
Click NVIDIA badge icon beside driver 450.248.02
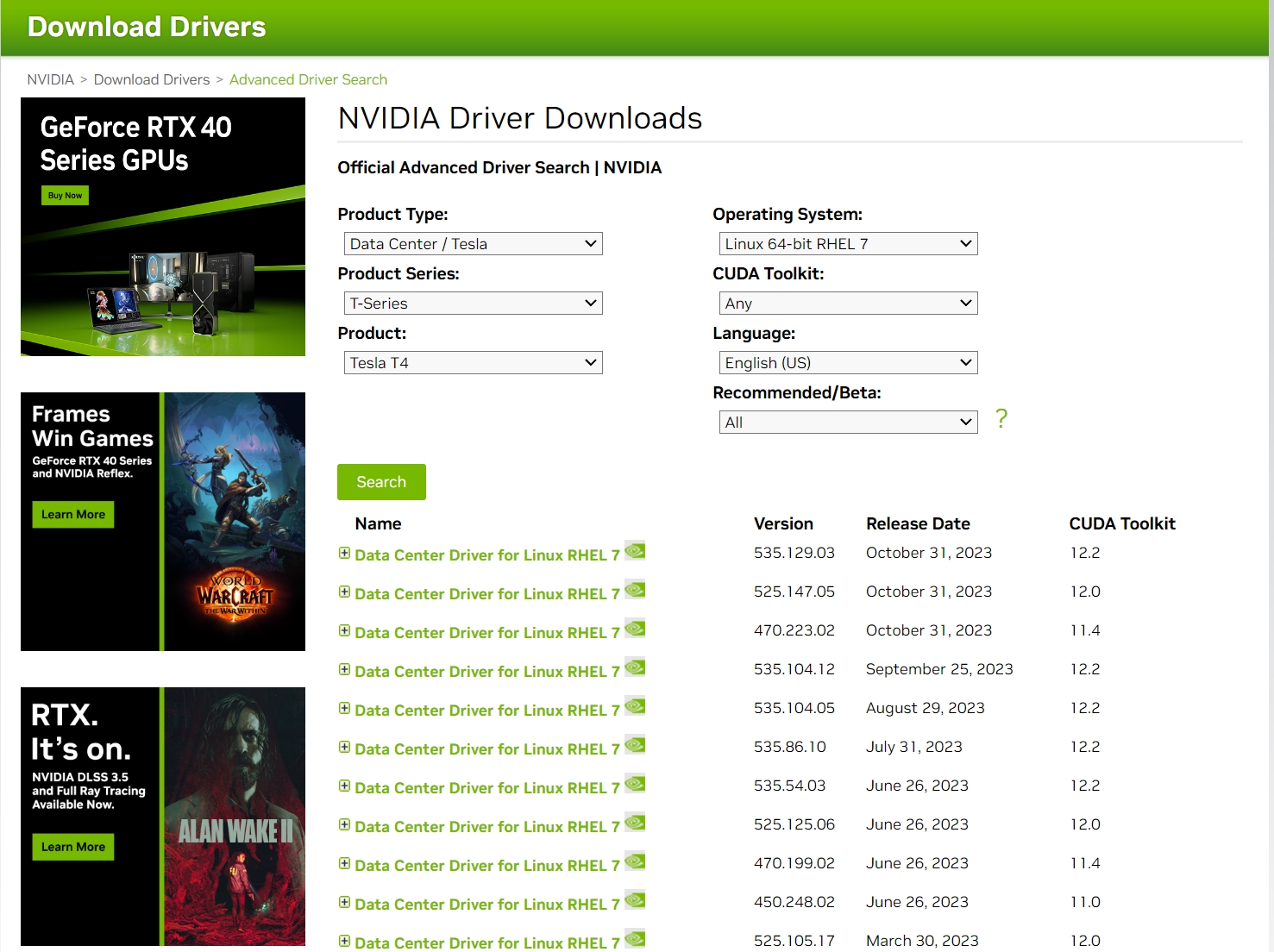[x=635, y=900]
